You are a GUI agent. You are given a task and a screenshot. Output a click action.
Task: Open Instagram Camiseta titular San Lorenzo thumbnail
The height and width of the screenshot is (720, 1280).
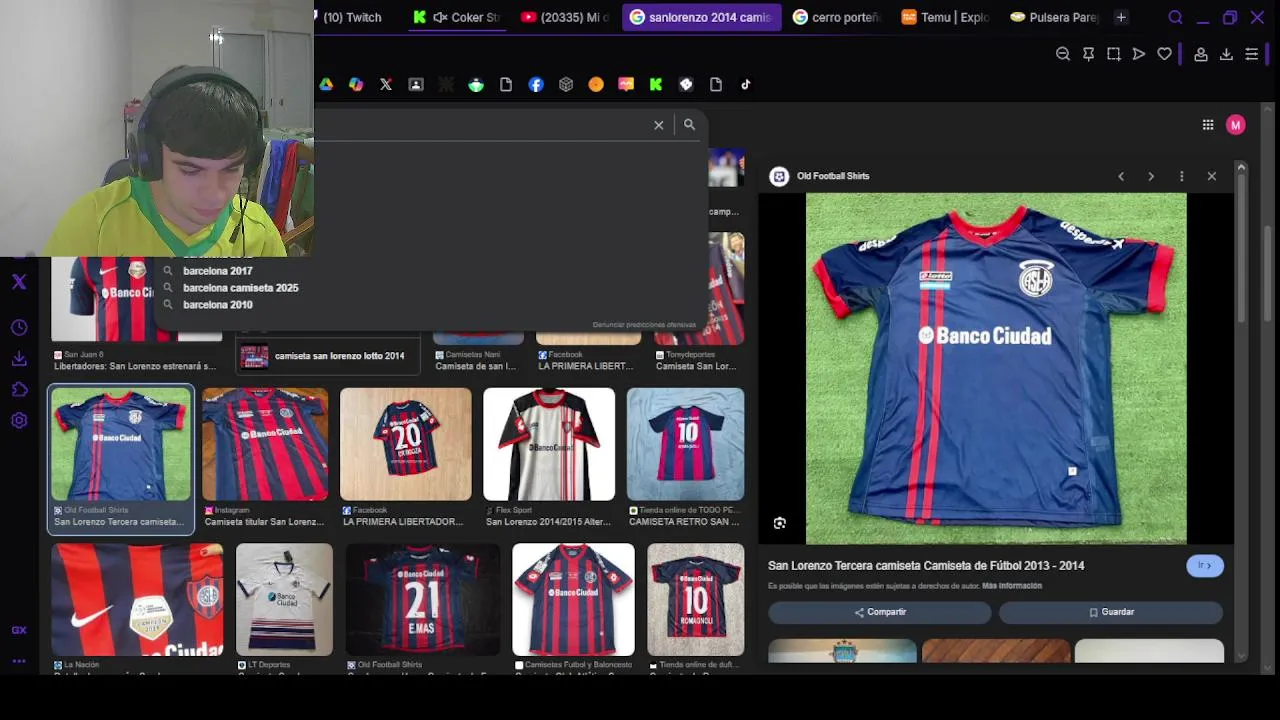coord(265,444)
